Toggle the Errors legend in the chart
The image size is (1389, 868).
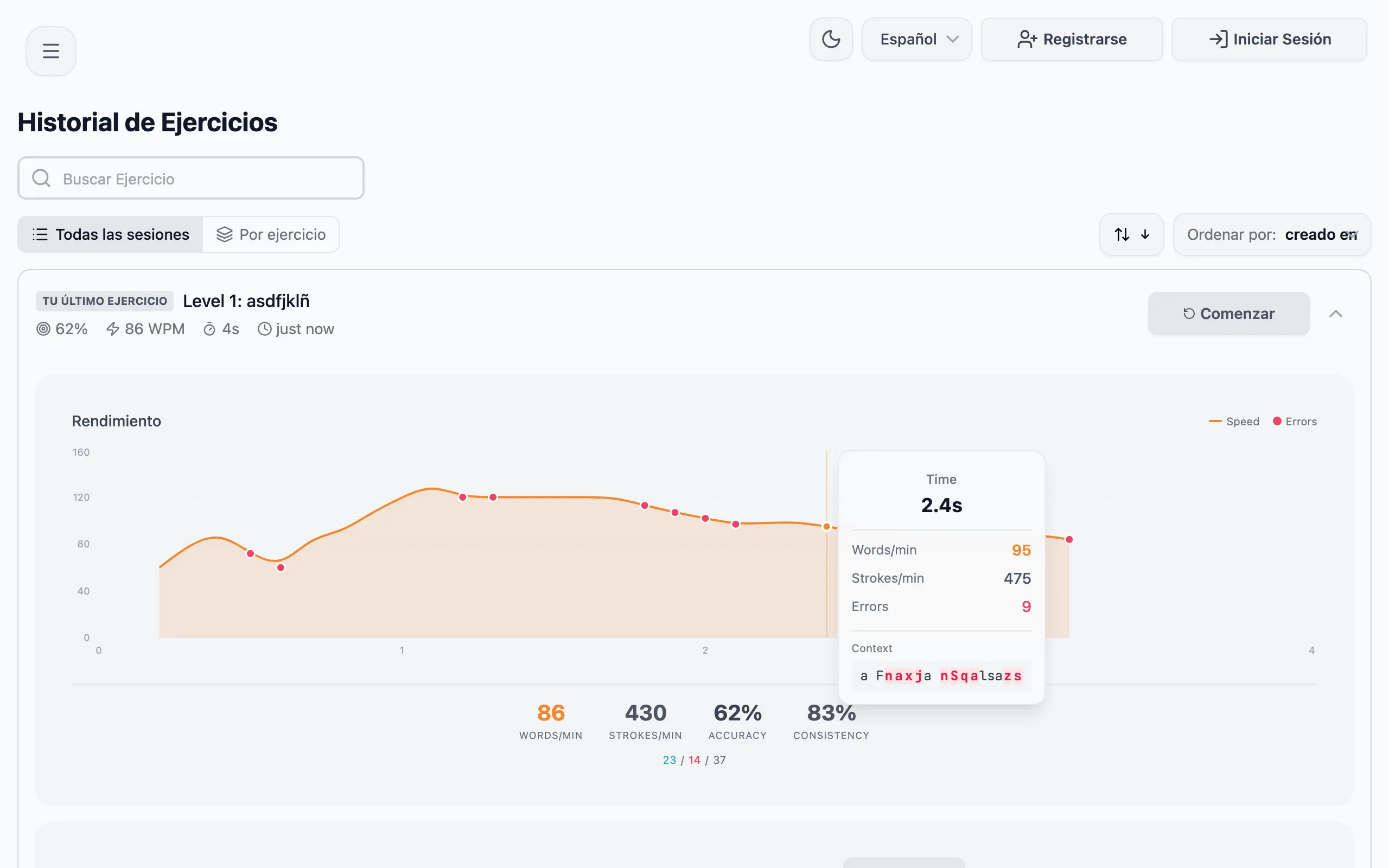(1295, 421)
